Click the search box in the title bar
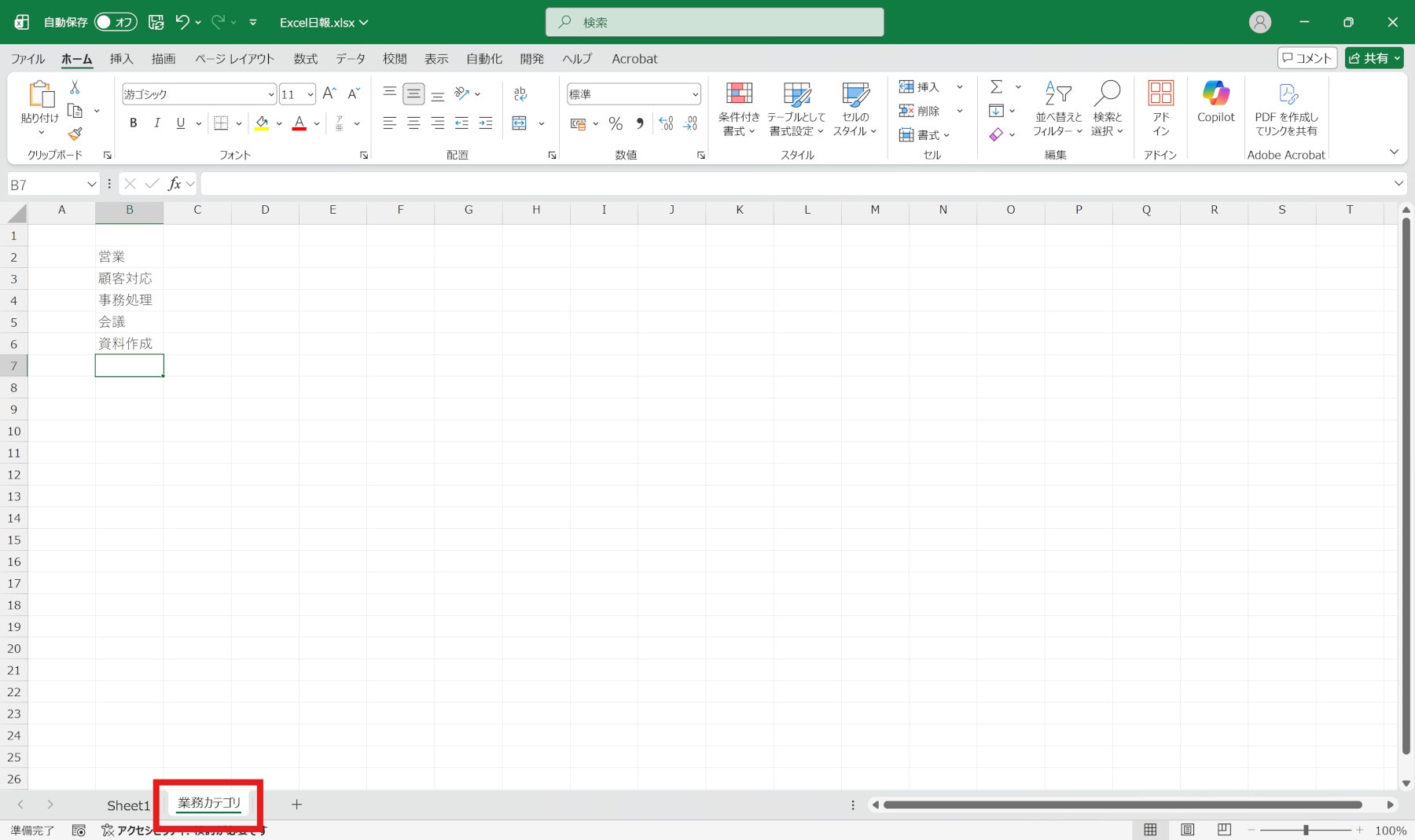This screenshot has height=840, width=1415. pos(714,22)
